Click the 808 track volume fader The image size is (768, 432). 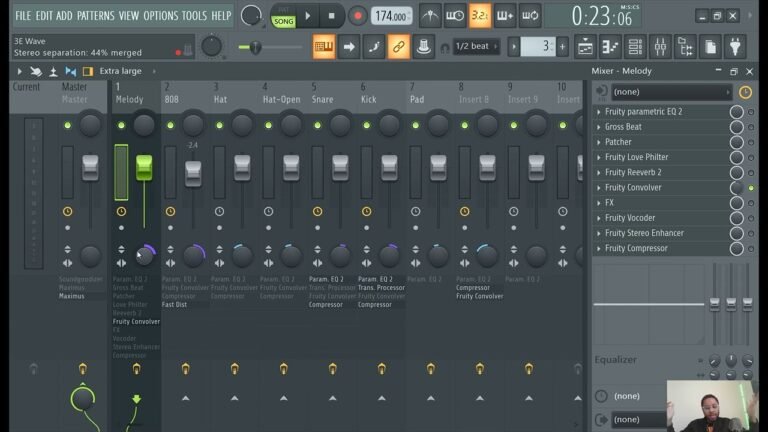(x=193, y=173)
